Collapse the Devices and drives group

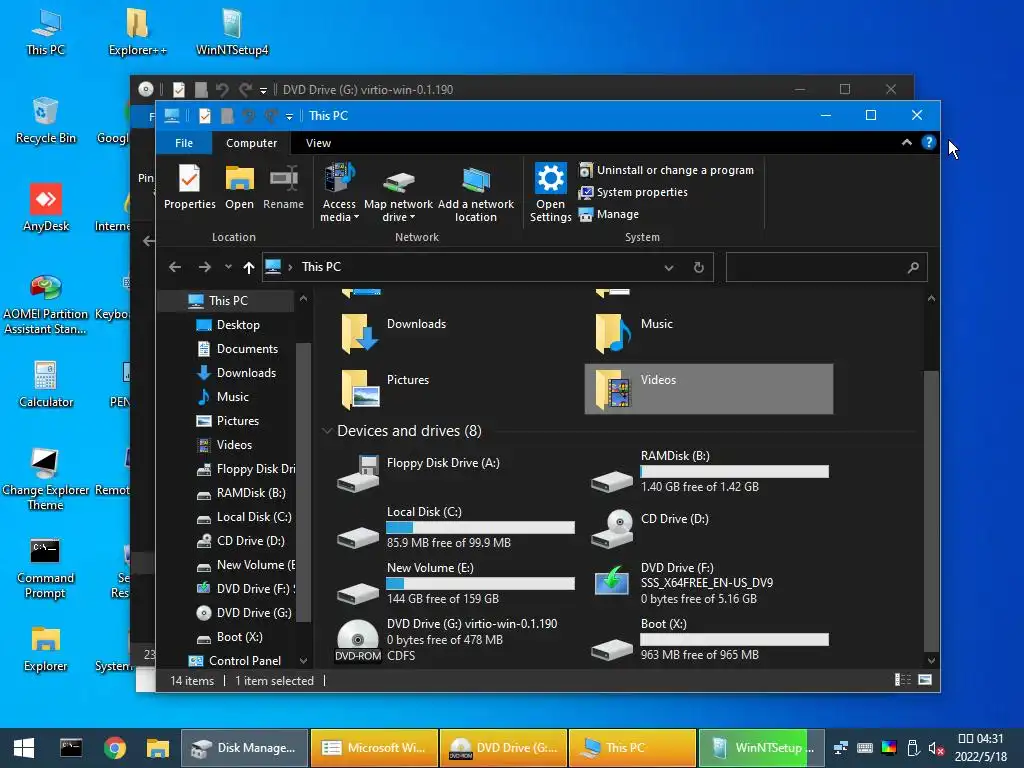(x=327, y=431)
